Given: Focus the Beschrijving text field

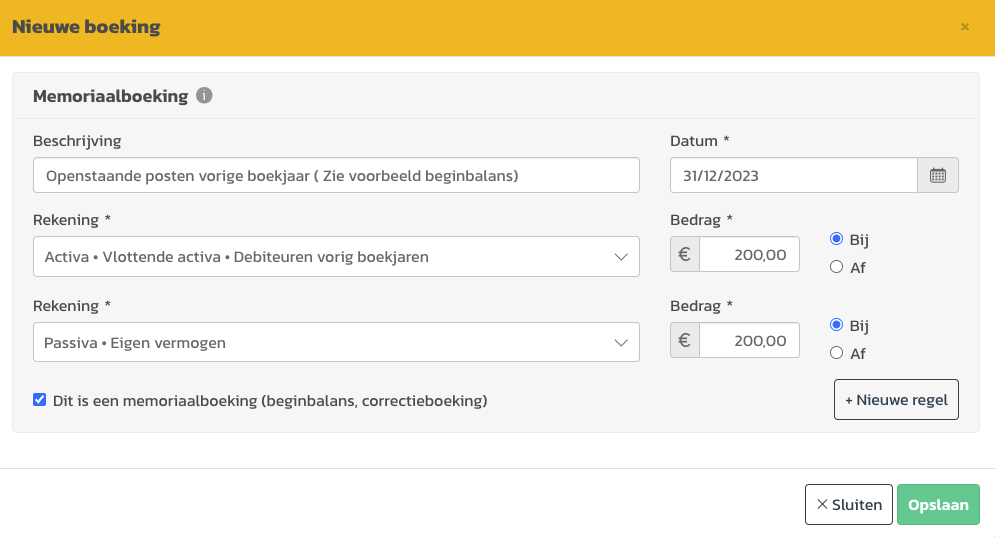Looking at the screenshot, I should pos(336,175).
